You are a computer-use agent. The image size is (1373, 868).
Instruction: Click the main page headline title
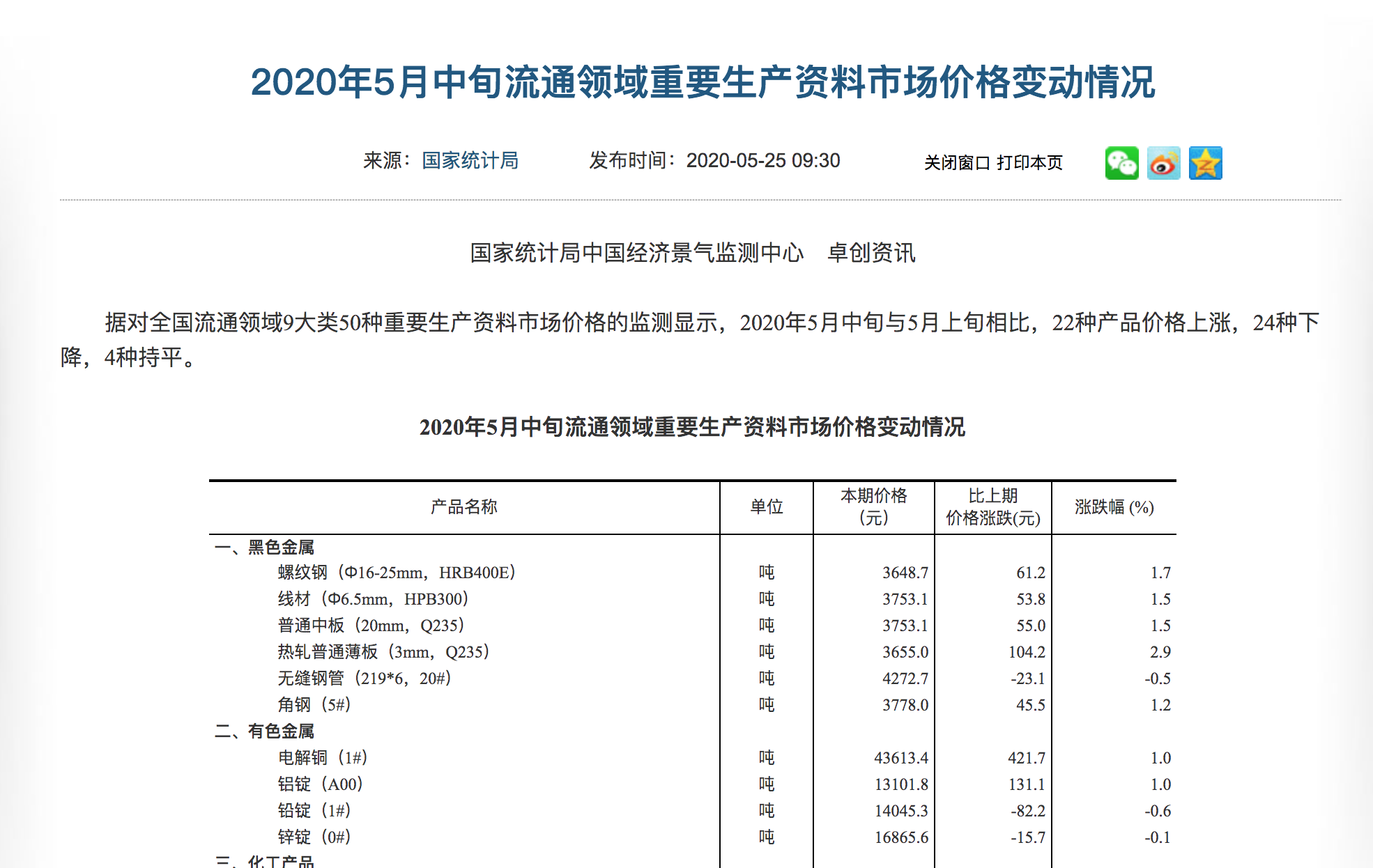pos(703,82)
